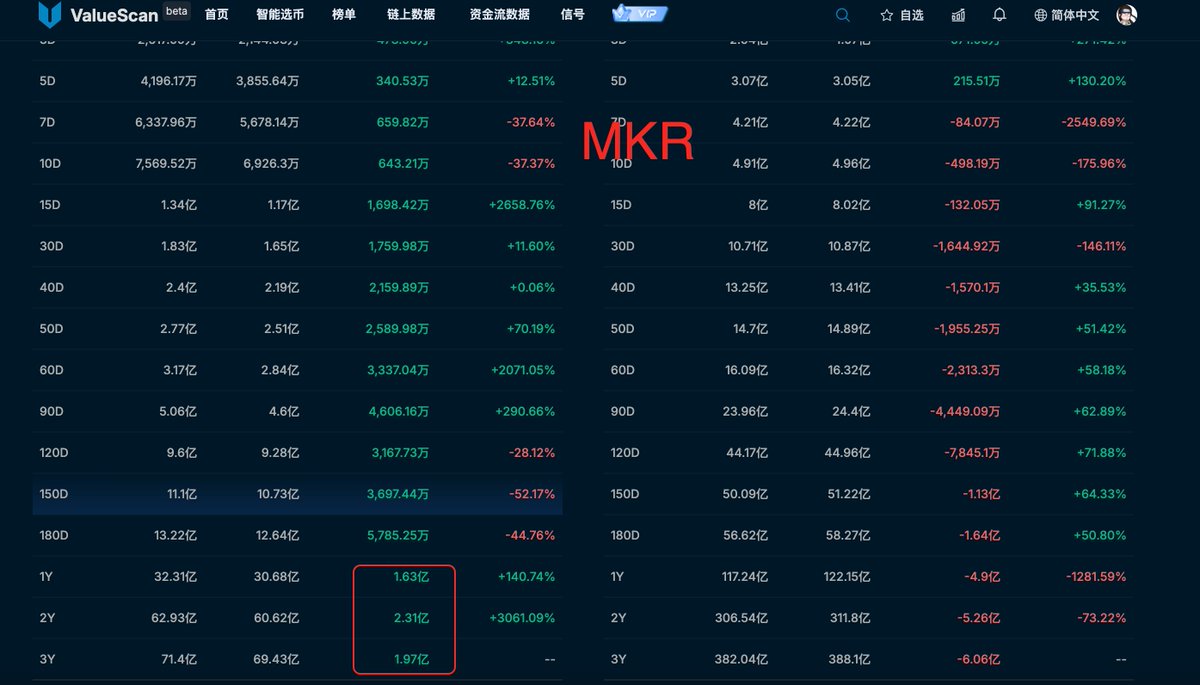The image size is (1200, 685).
Task: Click the -132.05万 net value
Action: (972, 204)
